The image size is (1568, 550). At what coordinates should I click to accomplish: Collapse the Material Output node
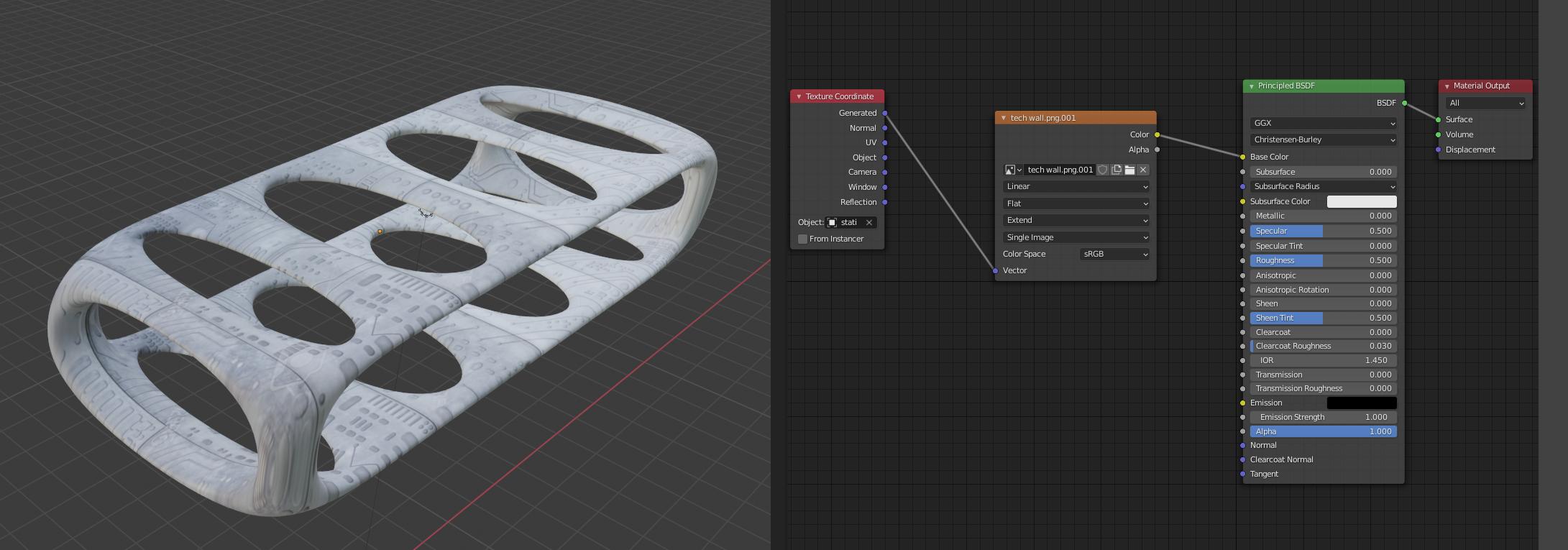[x=1446, y=86]
